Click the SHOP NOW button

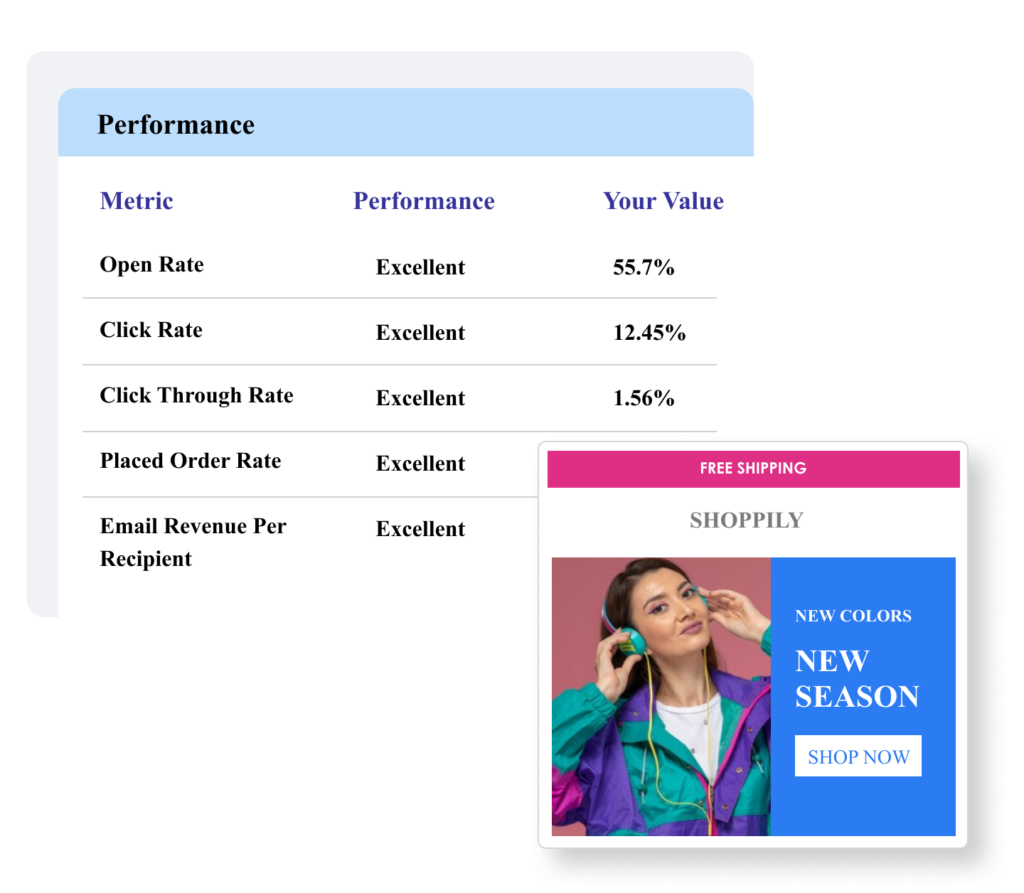857,756
